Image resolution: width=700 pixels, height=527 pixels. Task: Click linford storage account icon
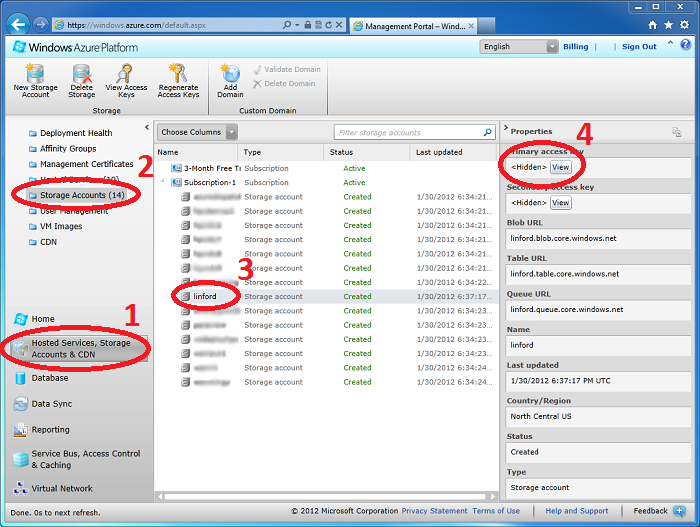[185, 296]
